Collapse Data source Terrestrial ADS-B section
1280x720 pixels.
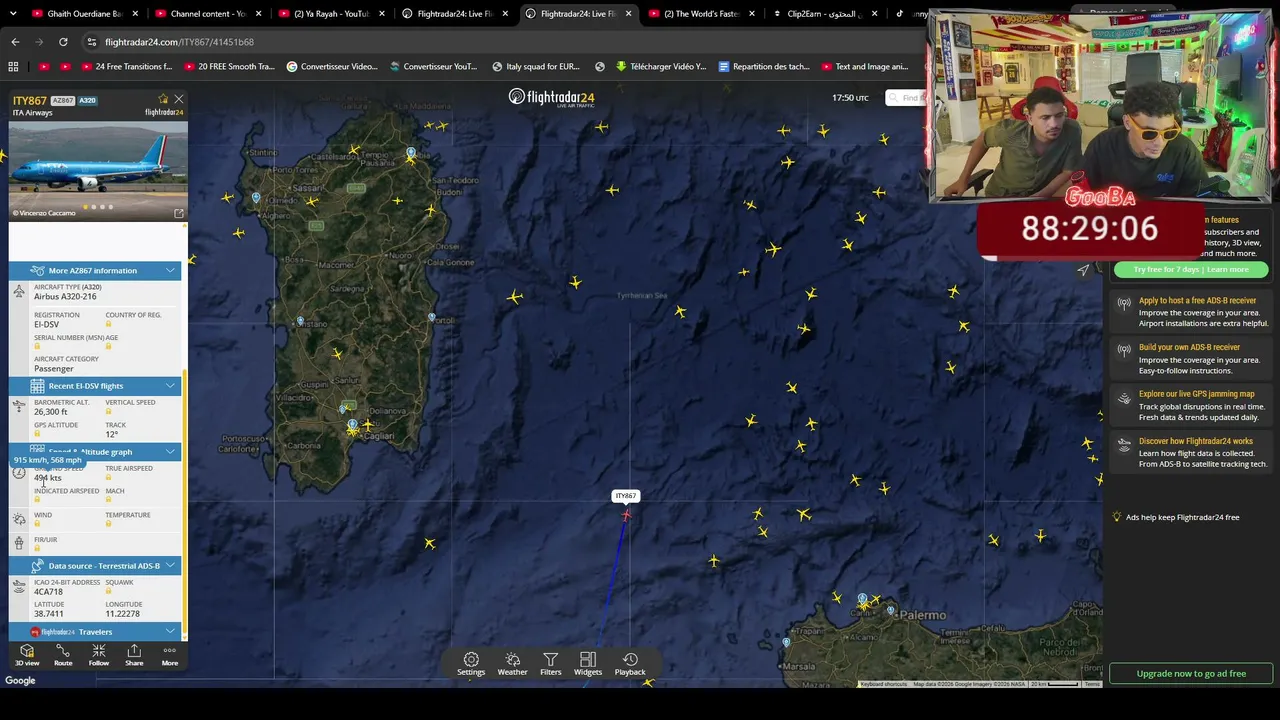point(95,565)
